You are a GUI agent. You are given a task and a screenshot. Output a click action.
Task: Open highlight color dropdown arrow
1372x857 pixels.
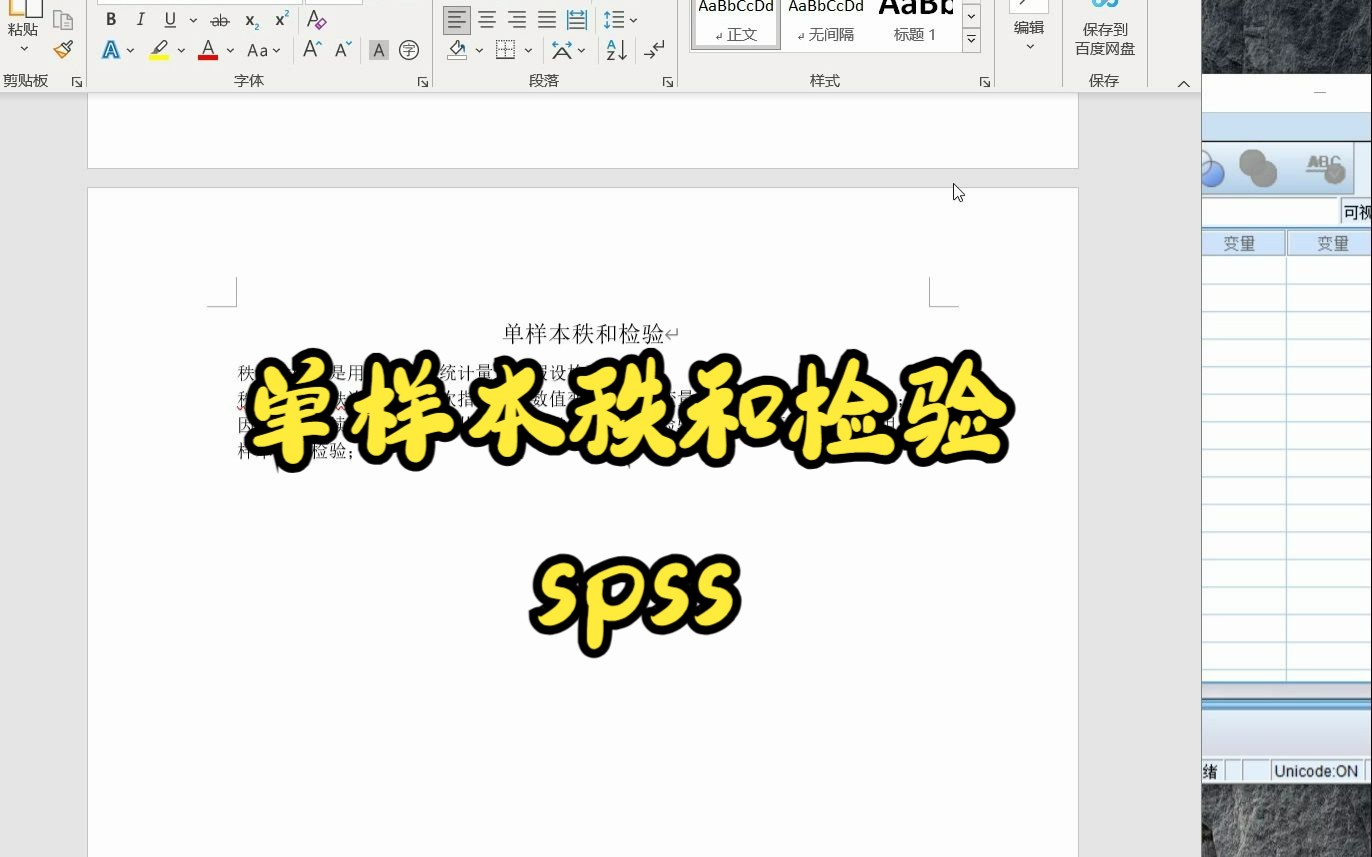click(x=181, y=50)
